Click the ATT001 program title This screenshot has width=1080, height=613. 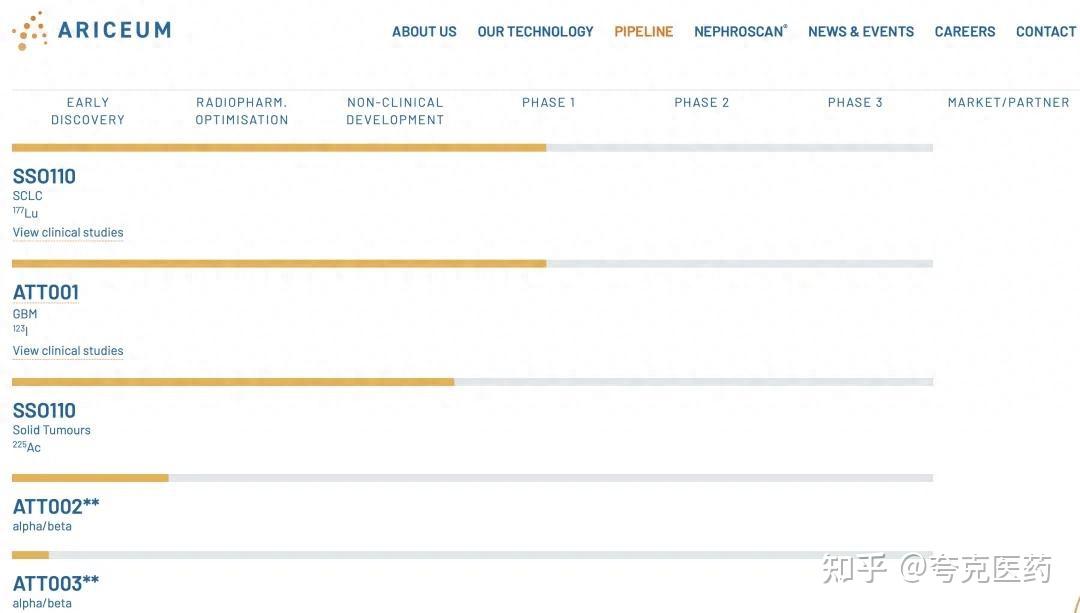coord(45,293)
